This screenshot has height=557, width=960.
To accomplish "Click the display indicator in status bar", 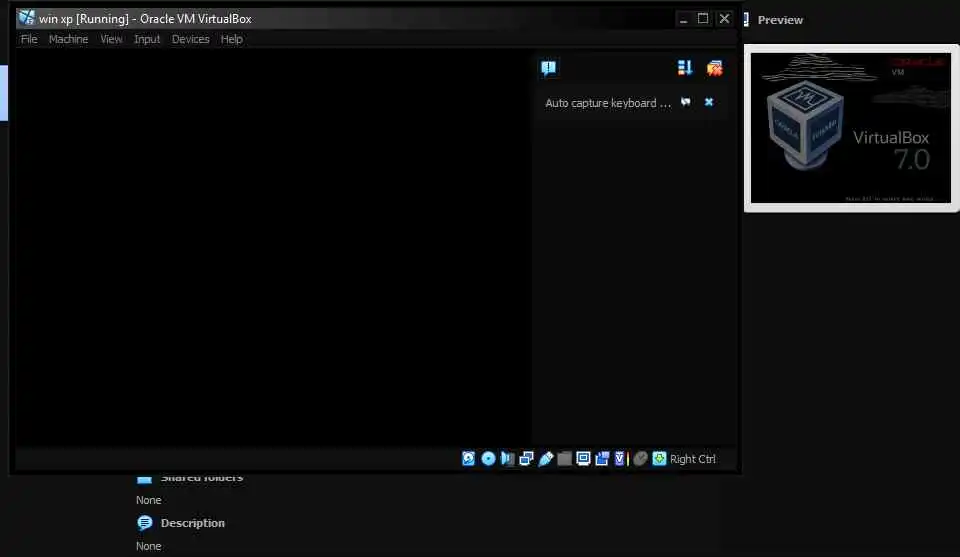I will coord(583,458).
